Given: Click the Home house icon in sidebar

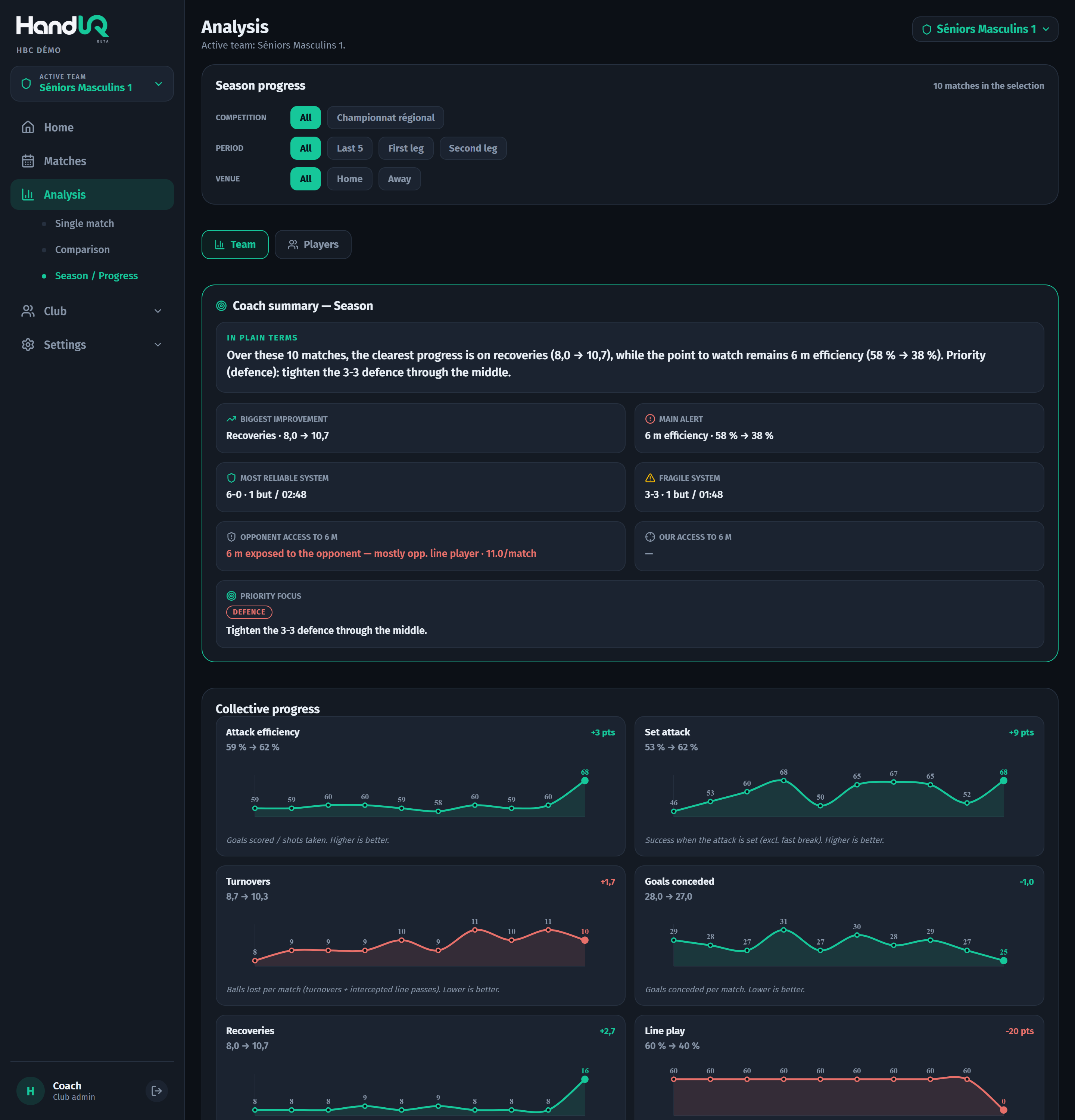Looking at the screenshot, I should point(28,127).
